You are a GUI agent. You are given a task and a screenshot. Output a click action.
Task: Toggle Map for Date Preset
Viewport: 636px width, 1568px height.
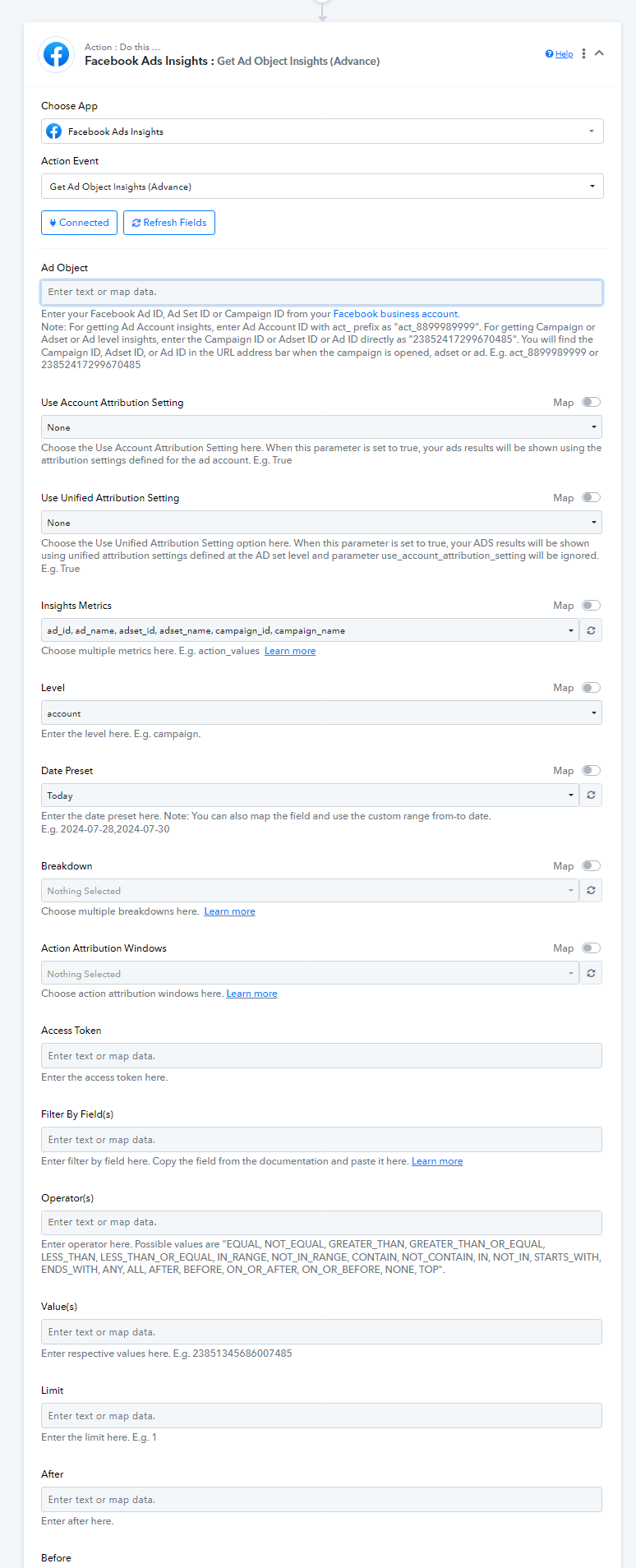click(591, 770)
